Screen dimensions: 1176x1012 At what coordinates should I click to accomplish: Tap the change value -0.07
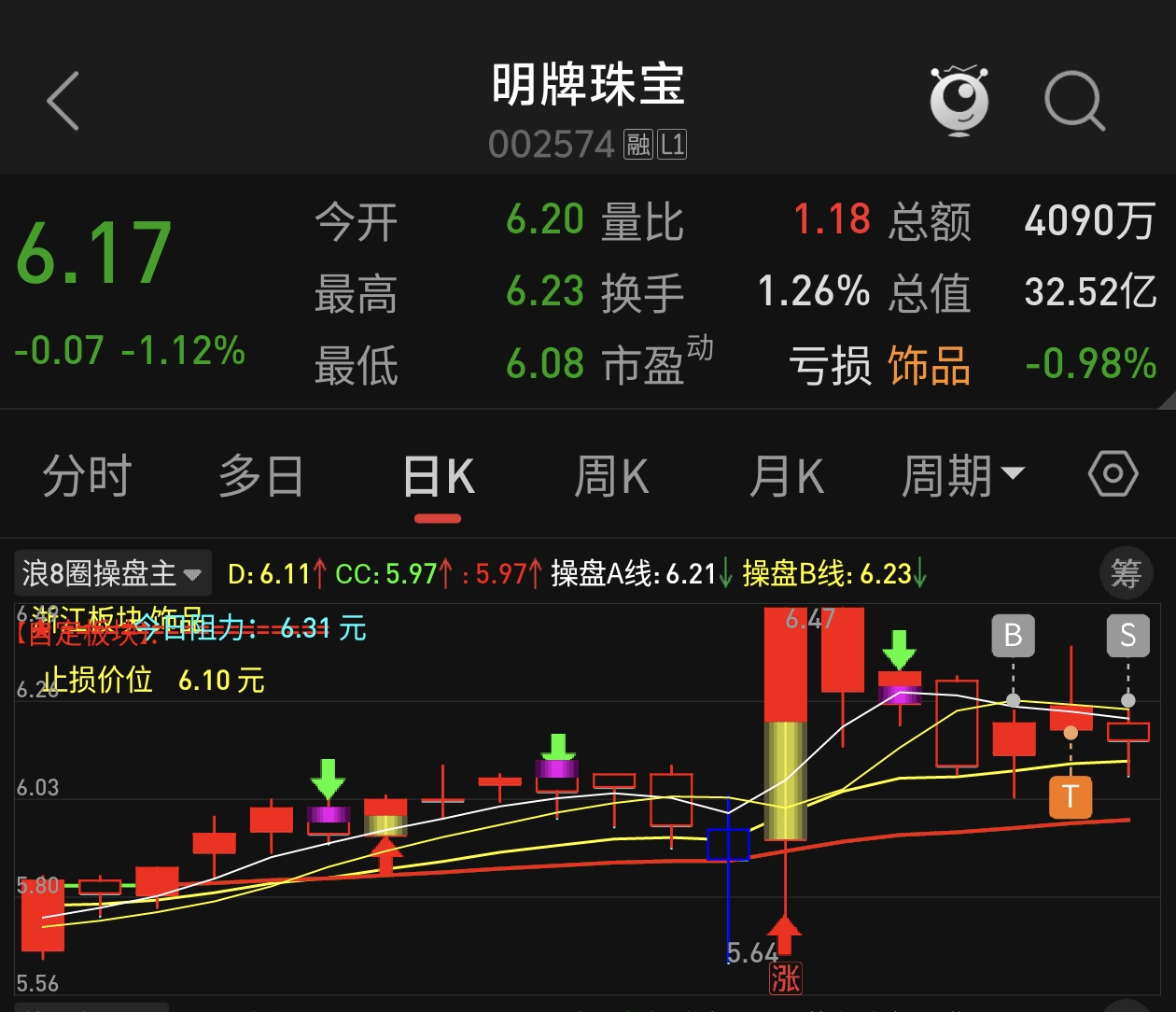(59, 351)
